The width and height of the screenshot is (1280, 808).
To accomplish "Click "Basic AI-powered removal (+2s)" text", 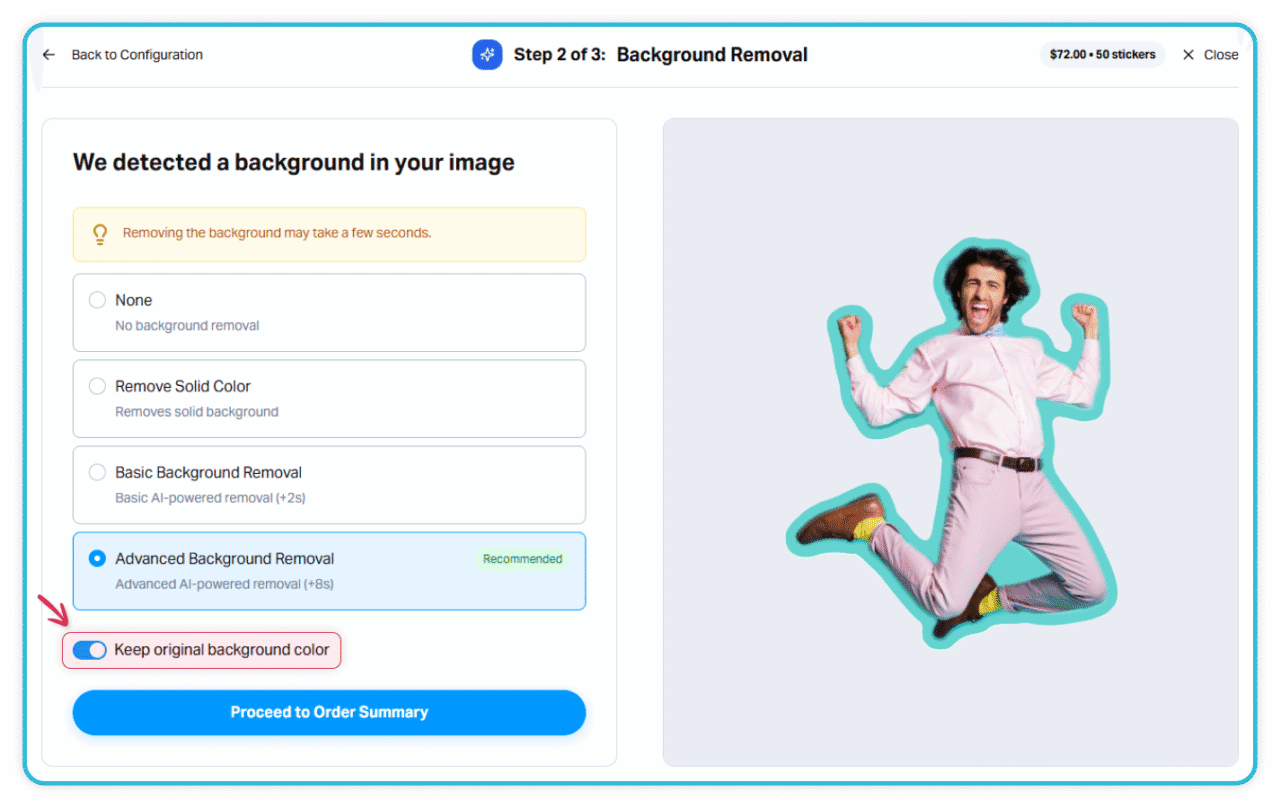I will [x=210, y=498].
